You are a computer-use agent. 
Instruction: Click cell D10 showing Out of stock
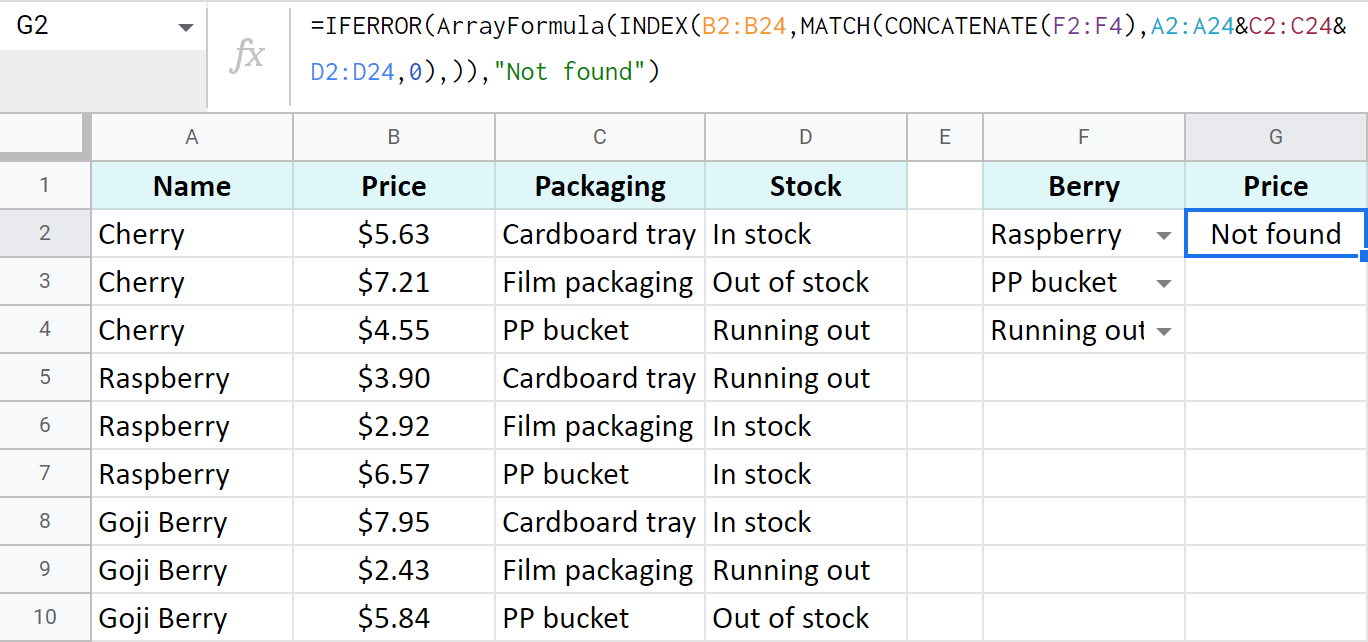(805, 617)
